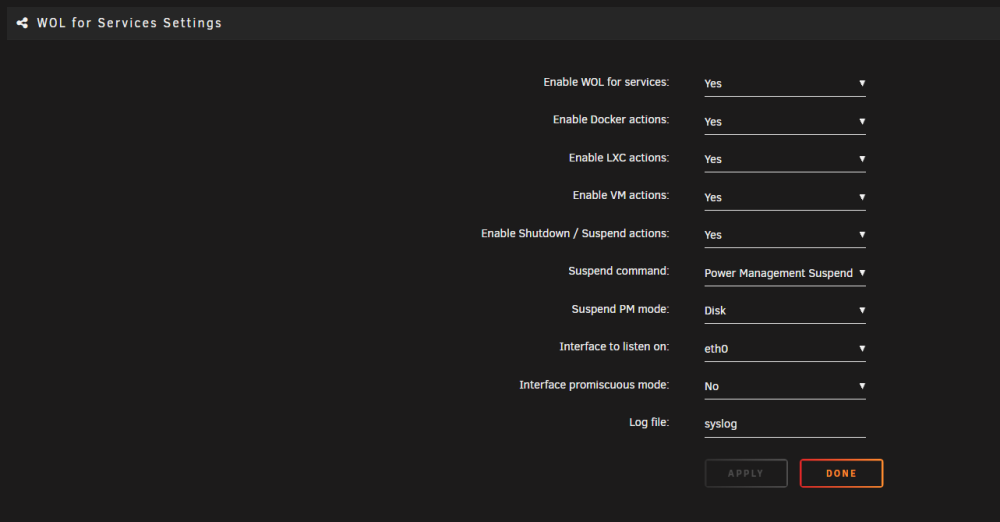
Task: Click the Enable Shutdown / Suspend actions label
Action: click(x=575, y=234)
